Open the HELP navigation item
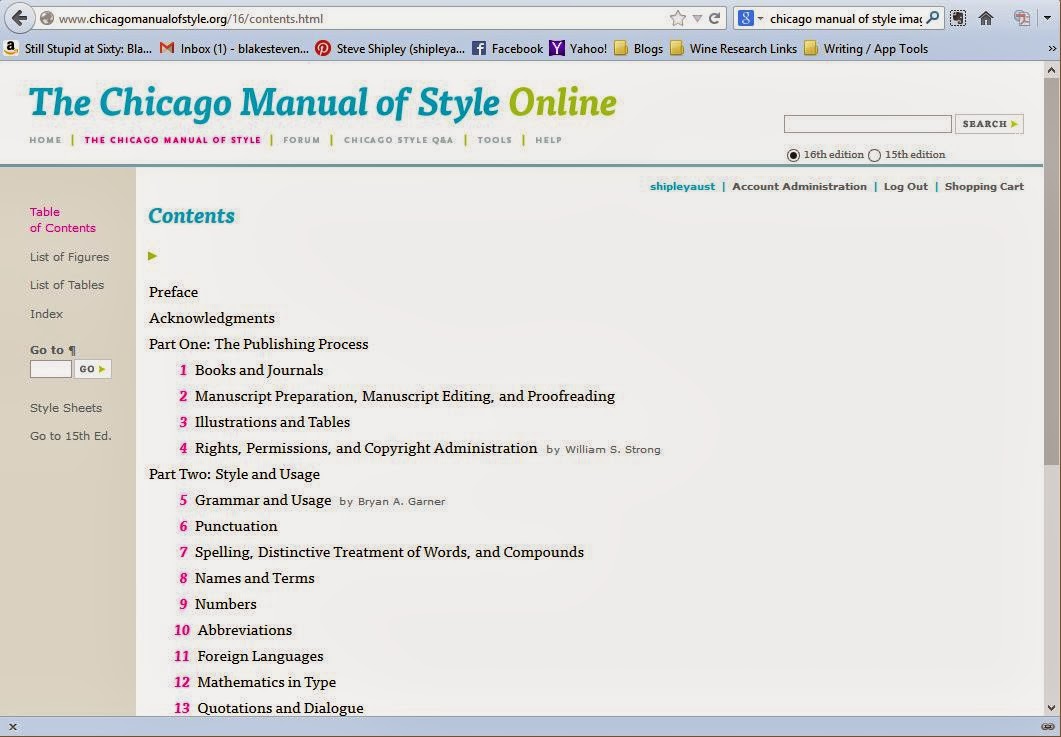This screenshot has width=1061, height=737. click(549, 140)
